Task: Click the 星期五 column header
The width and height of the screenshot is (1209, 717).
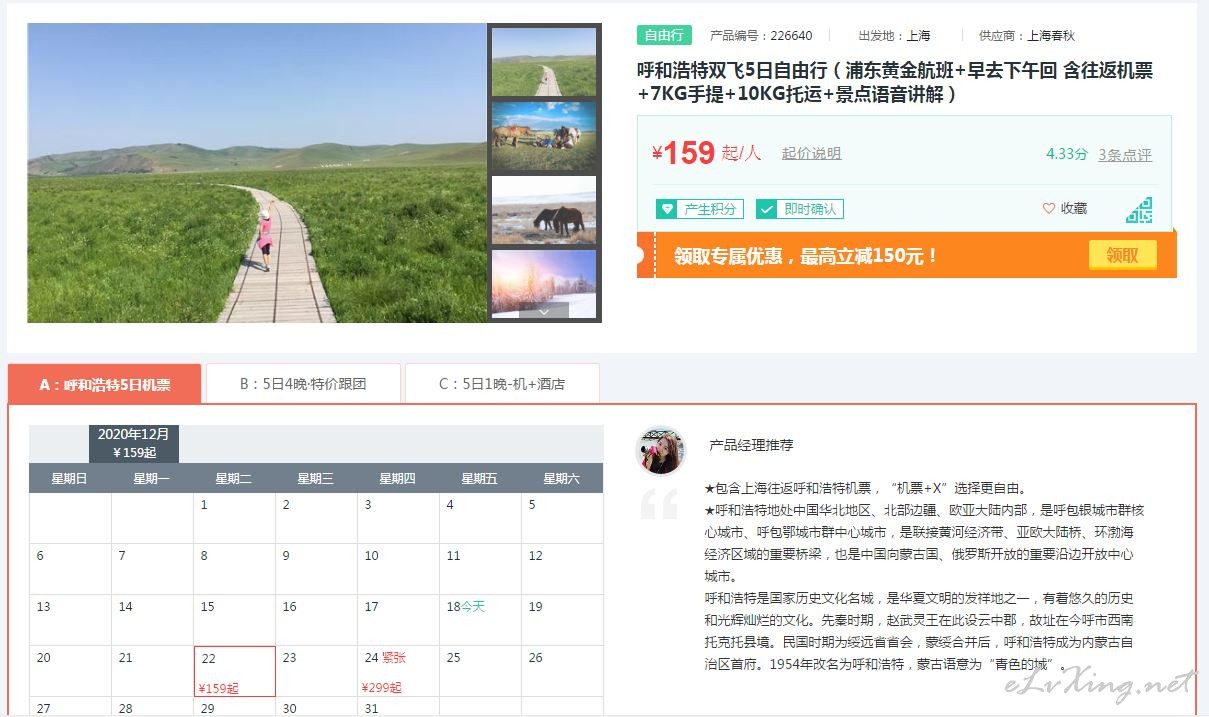Action: coord(479,479)
